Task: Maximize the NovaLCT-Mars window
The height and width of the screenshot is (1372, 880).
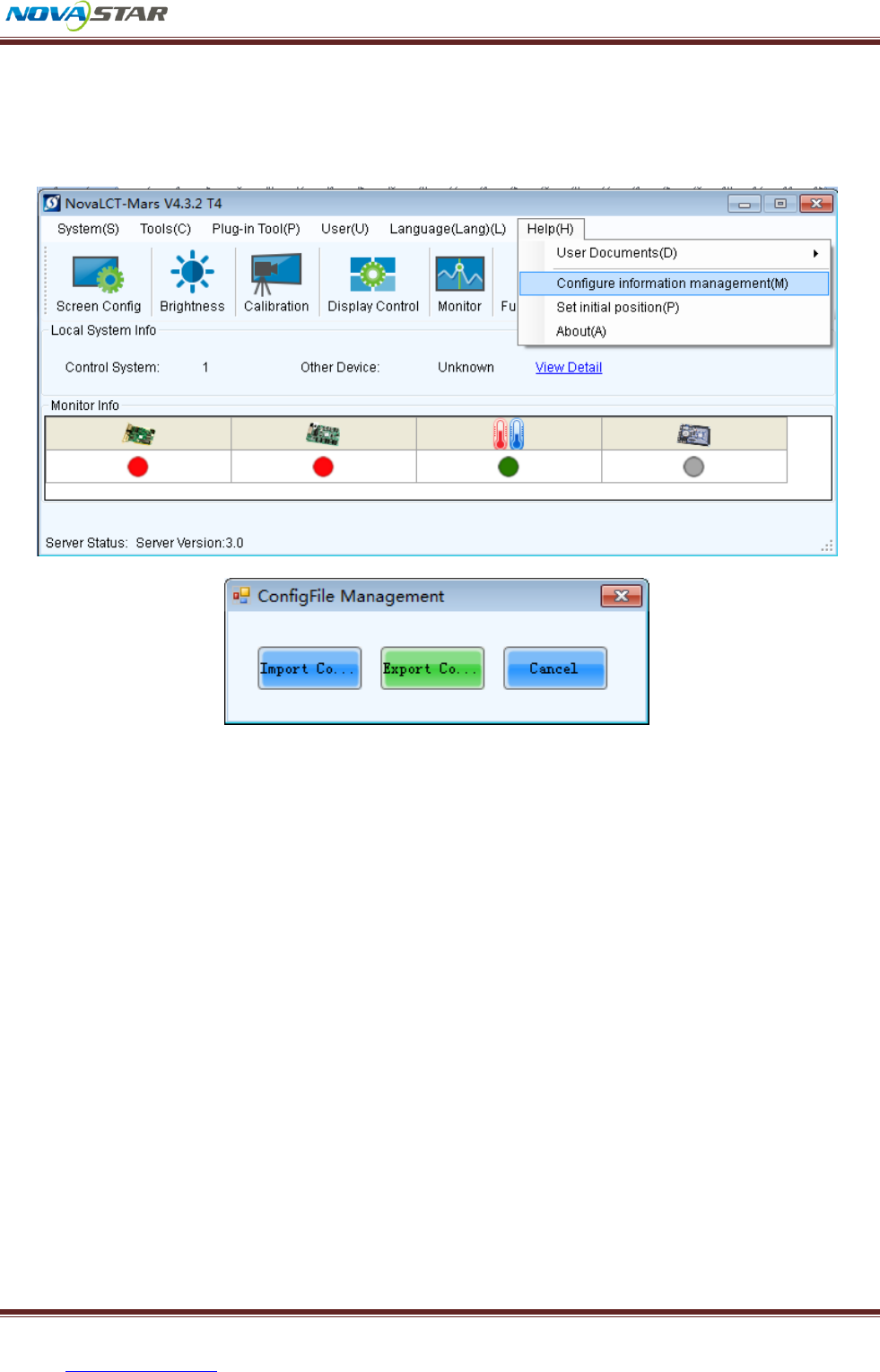Action: point(780,204)
